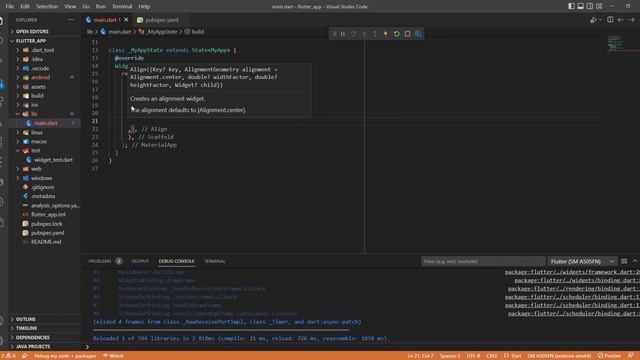
Task: Select the Debug Console tab
Action: (176, 261)
